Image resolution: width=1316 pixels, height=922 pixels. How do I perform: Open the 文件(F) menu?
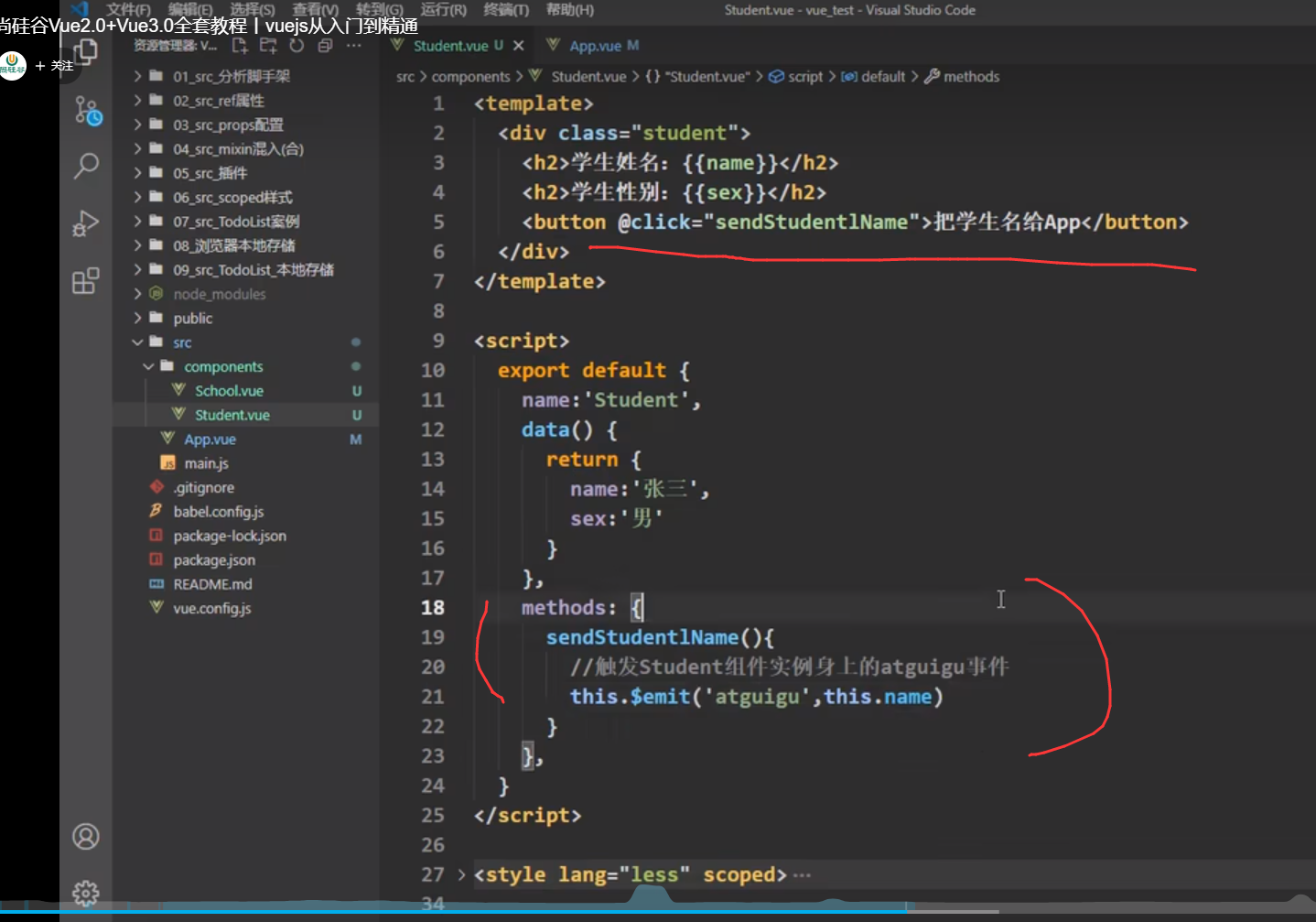pyautogui.click(x=128, y=10)
